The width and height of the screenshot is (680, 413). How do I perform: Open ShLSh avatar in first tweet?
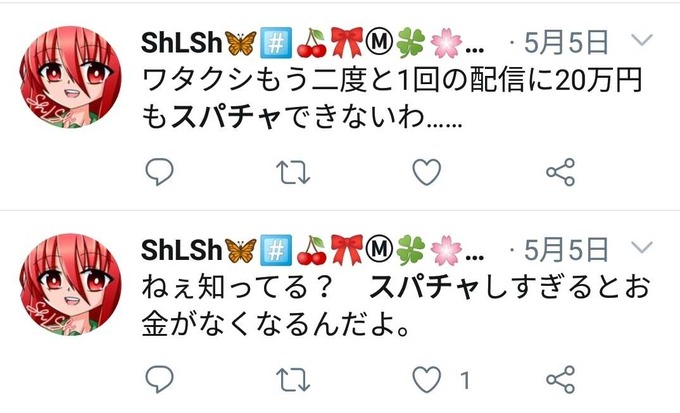click(x=71, y=77)
